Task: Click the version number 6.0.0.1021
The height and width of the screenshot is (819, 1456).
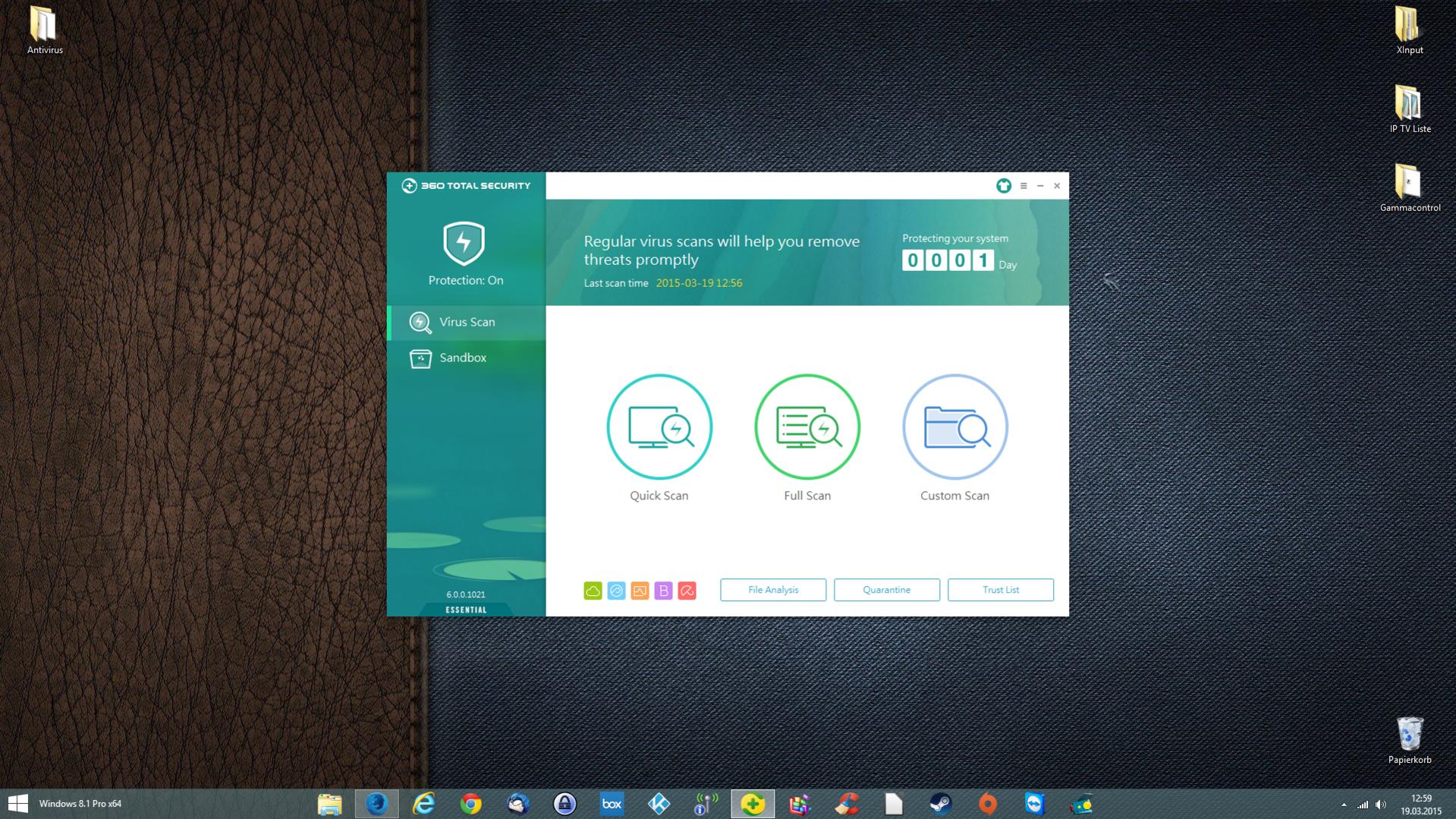Action: pos(466,594)
